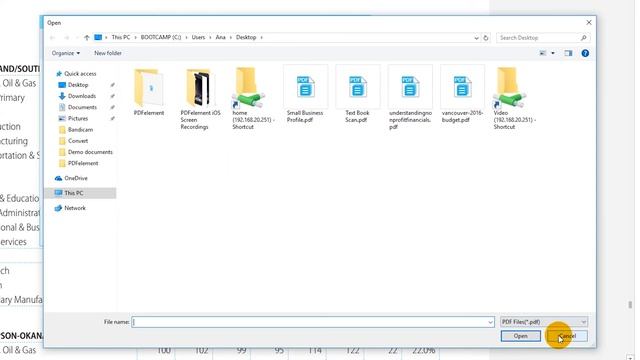Viewport: 640px width, 360px height.
Task: Click Ana in the address path
Action: [x=220, y=37]
